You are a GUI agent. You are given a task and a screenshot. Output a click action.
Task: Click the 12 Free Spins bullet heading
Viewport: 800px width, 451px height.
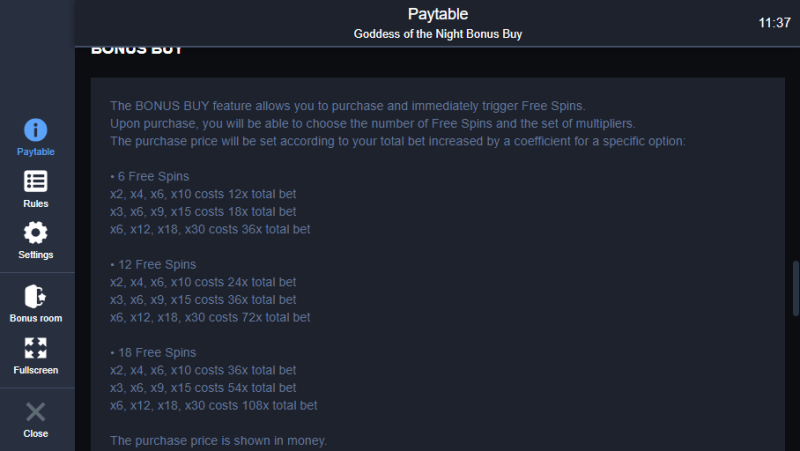(153, 265)
